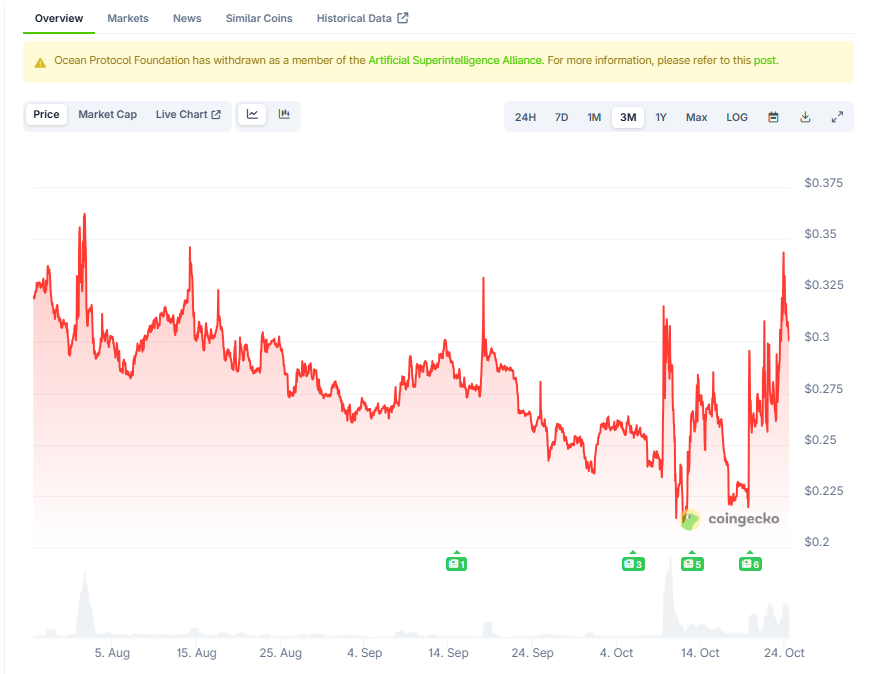Expand chart to fullscreen

(x=837, y=117)
